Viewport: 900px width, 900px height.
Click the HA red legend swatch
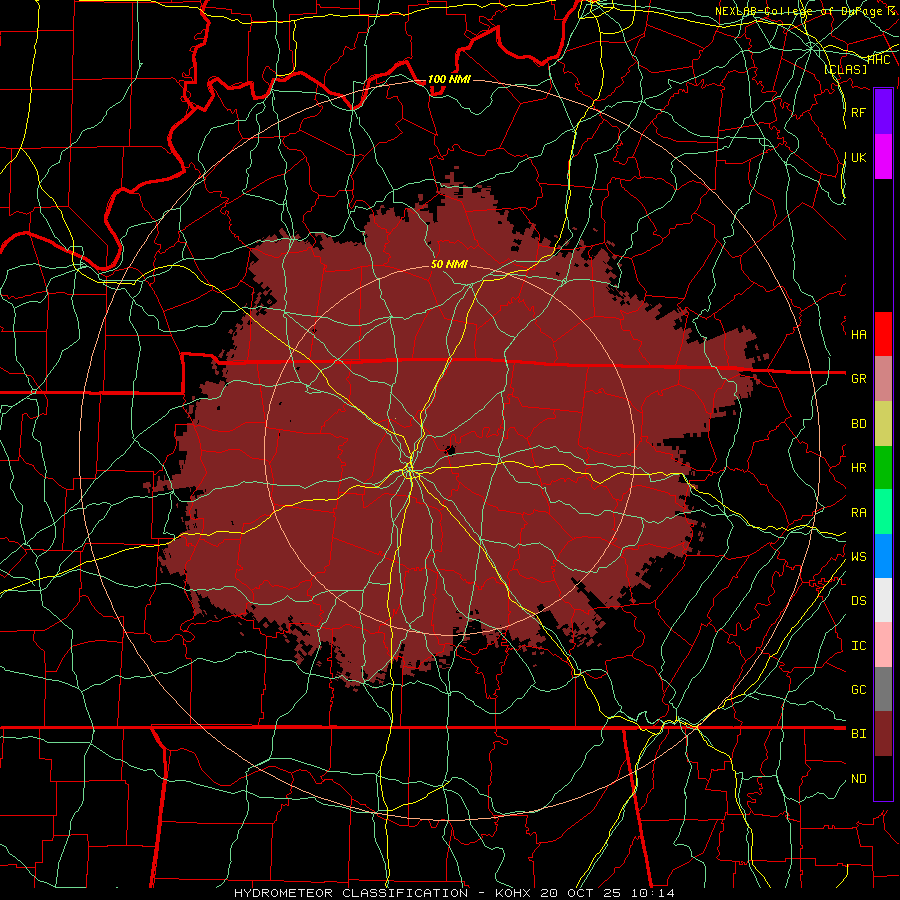pos(883,334)
